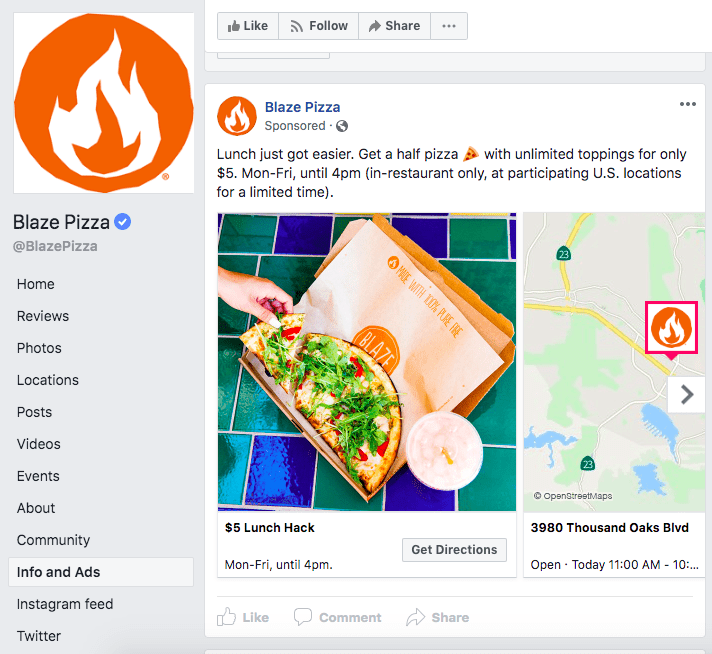
Task: Open the $5 Lunch Hack pizza image
Action: pyautogui.click(x=367, y=362)
